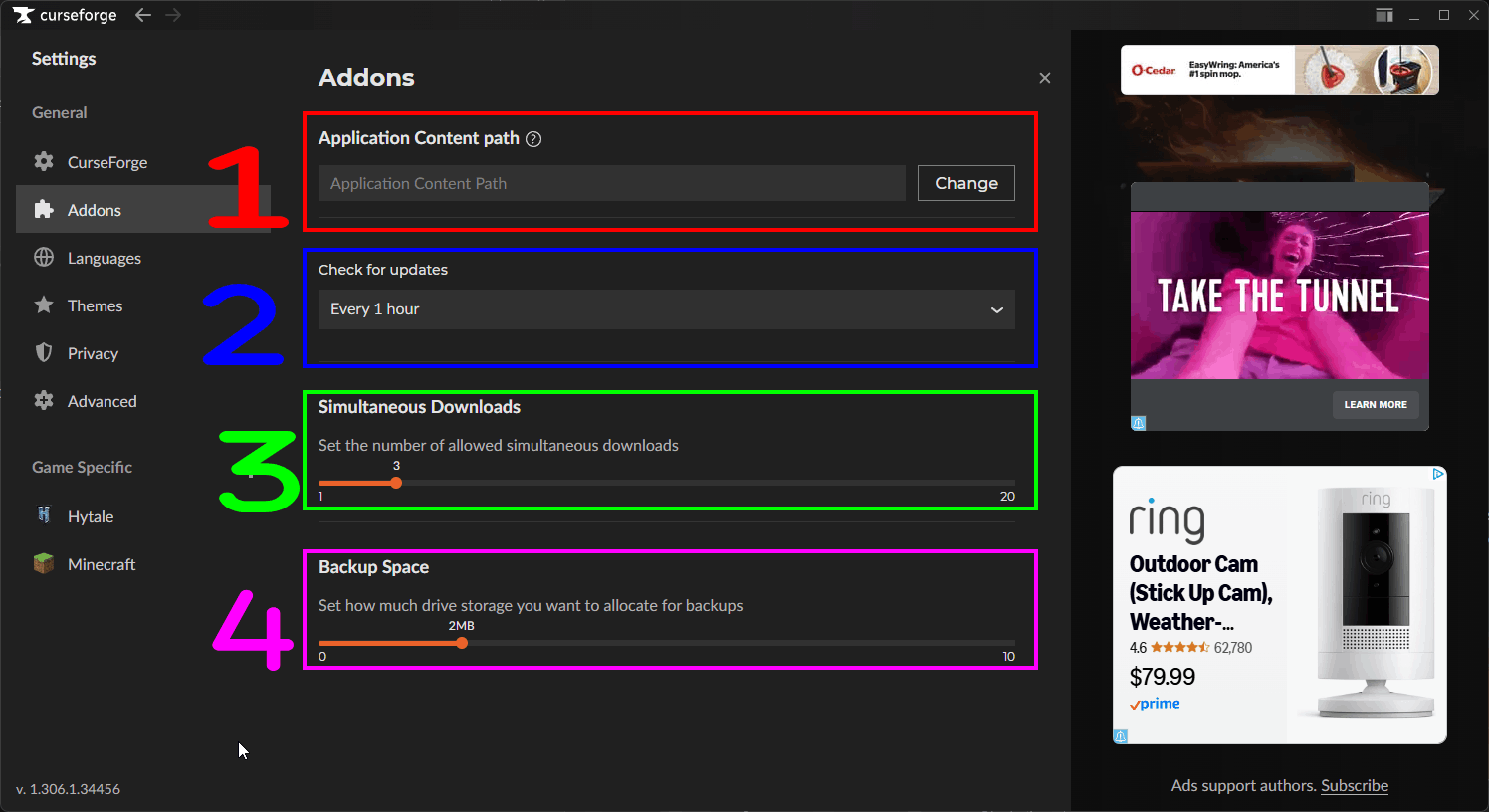Click the CurseForge gear icon in sidebar

(44, 161)
